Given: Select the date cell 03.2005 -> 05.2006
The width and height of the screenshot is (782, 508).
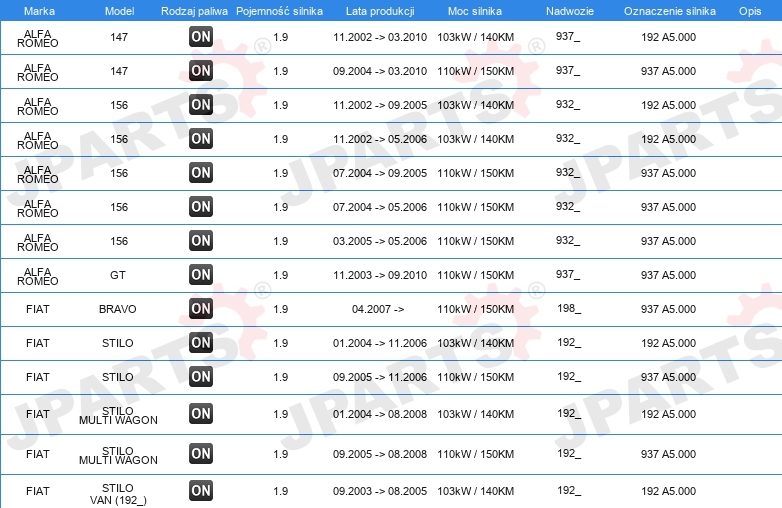Looking at the screenshot, I should (x=380, y=241).
